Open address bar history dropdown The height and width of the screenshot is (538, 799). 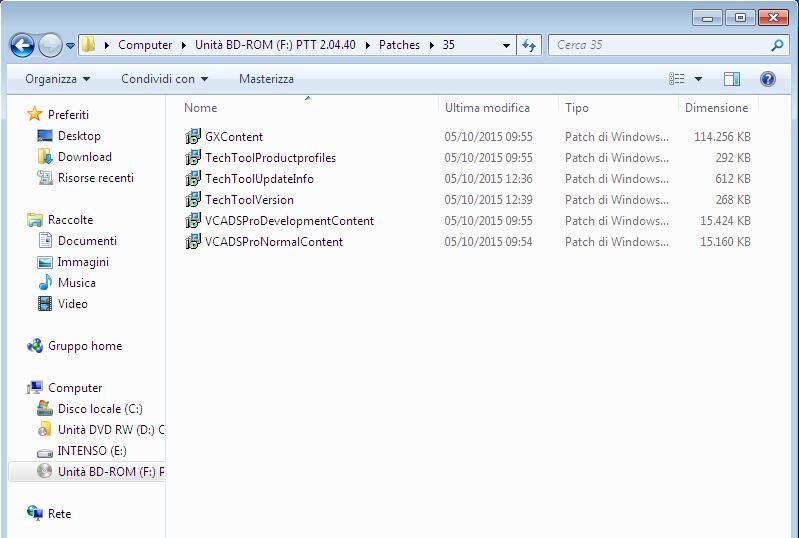[x=506, y=45]
